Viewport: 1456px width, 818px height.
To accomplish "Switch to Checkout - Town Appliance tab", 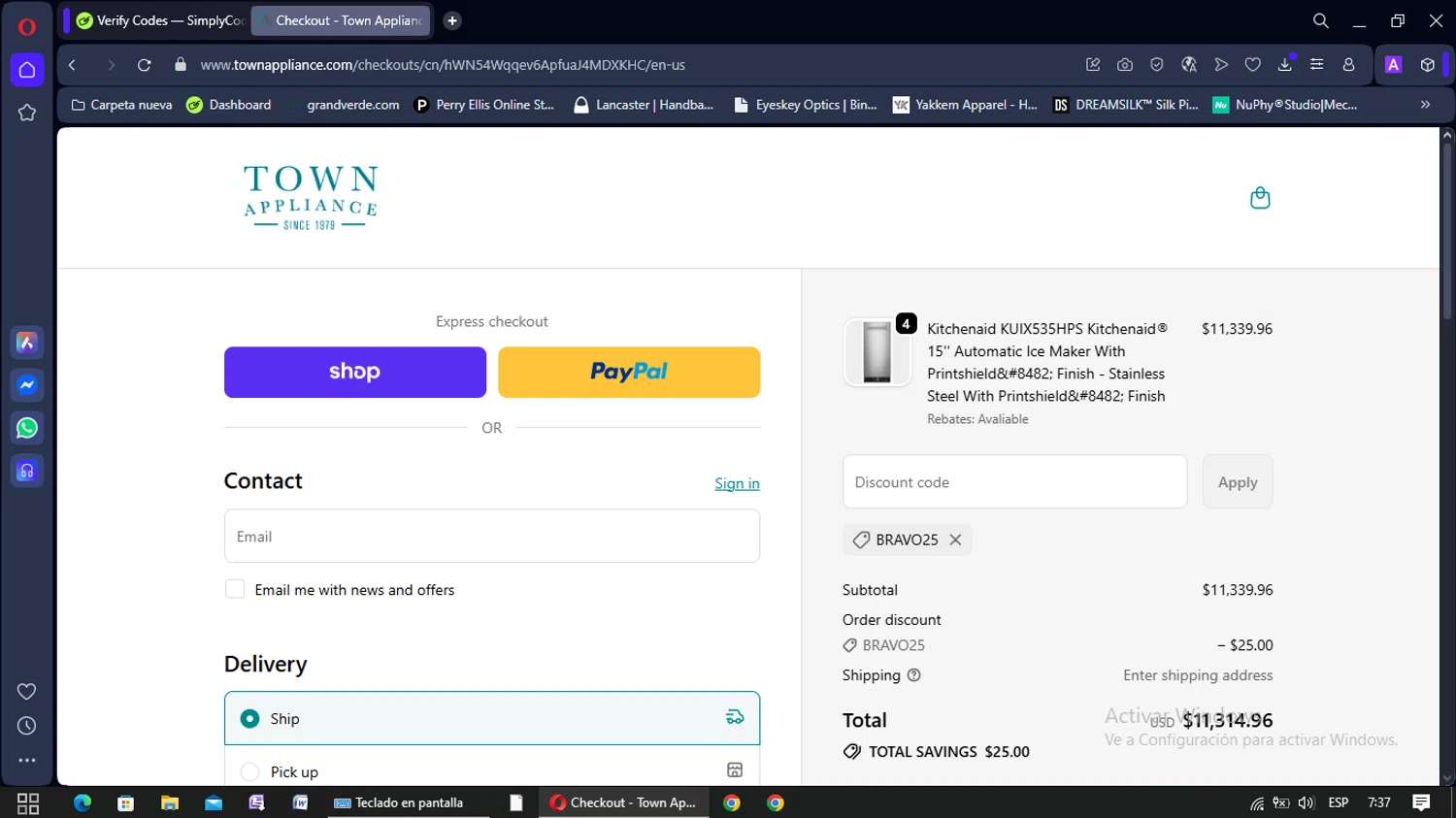I will click(341, 20).
